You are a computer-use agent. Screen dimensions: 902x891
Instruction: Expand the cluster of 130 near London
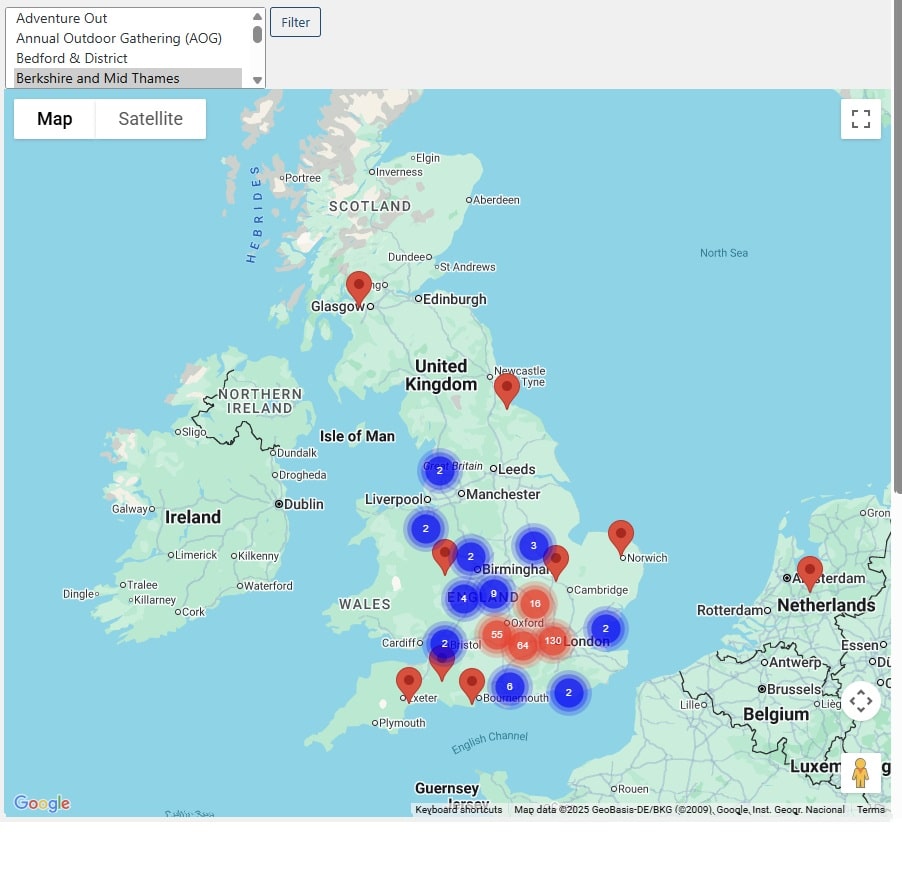tap(553, 640)
